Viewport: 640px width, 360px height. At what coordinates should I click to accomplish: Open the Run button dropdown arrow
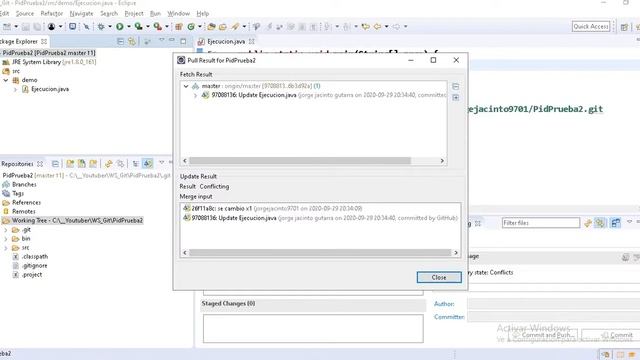[128, 27]
